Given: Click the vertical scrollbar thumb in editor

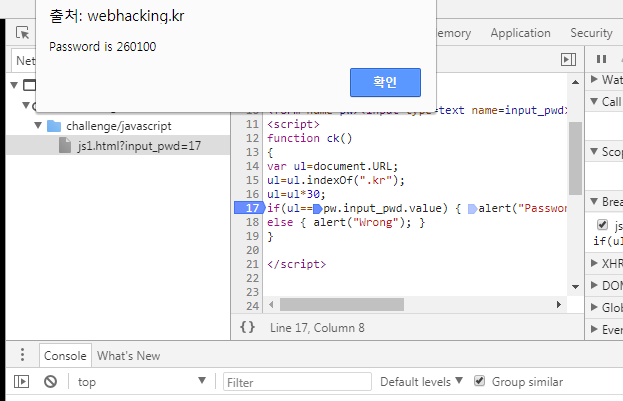Looking at the screenshot, I should click(575, 158).
